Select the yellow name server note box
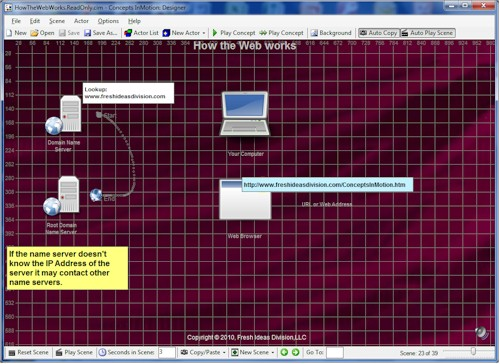 67,268
